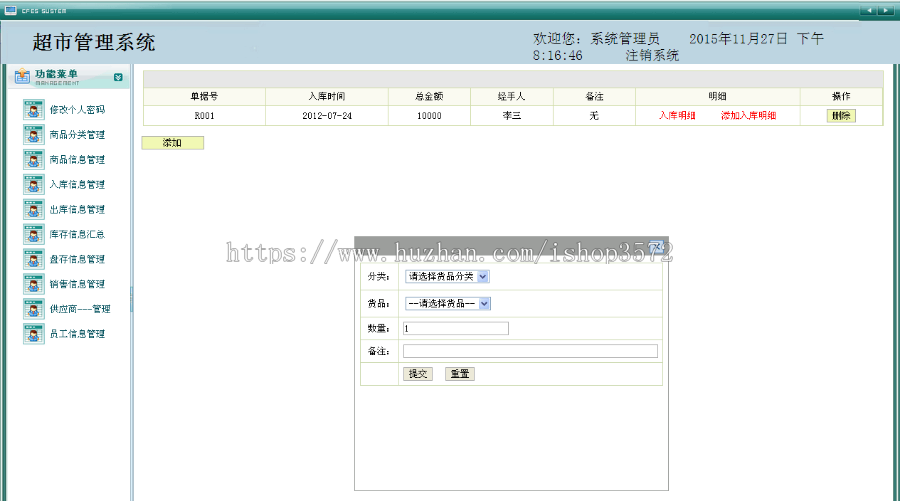Open 修改个人密码 menu item
Image resolution: width=900 pixels, height=501 pixels.
point(77,110)
